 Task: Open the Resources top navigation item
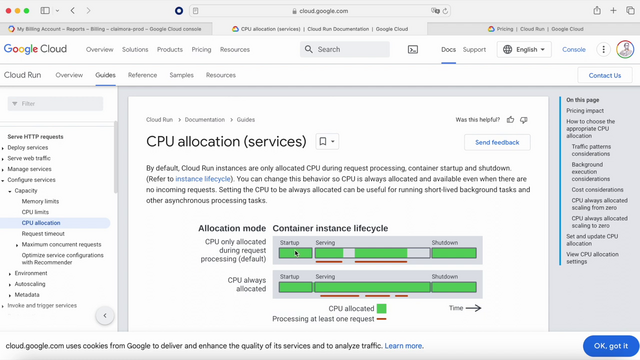pos(235,49)
